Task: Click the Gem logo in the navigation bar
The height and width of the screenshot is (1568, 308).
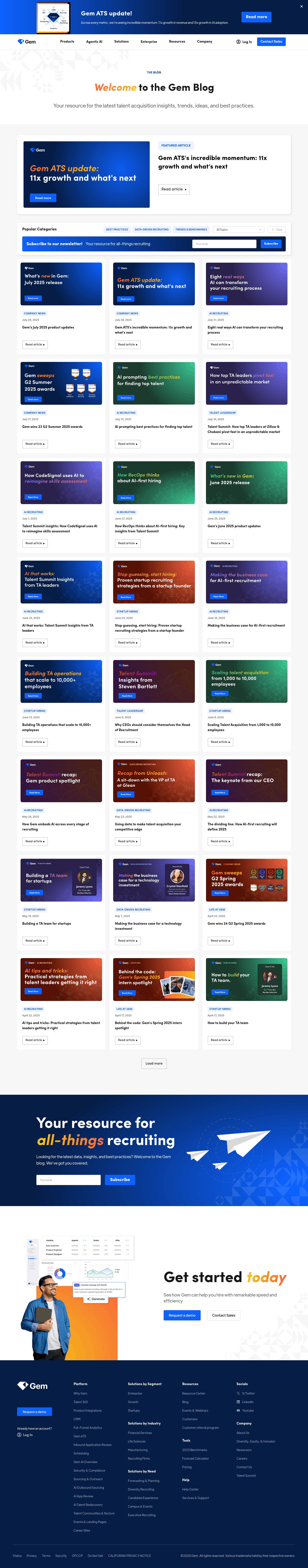Action: coord(27,42)
